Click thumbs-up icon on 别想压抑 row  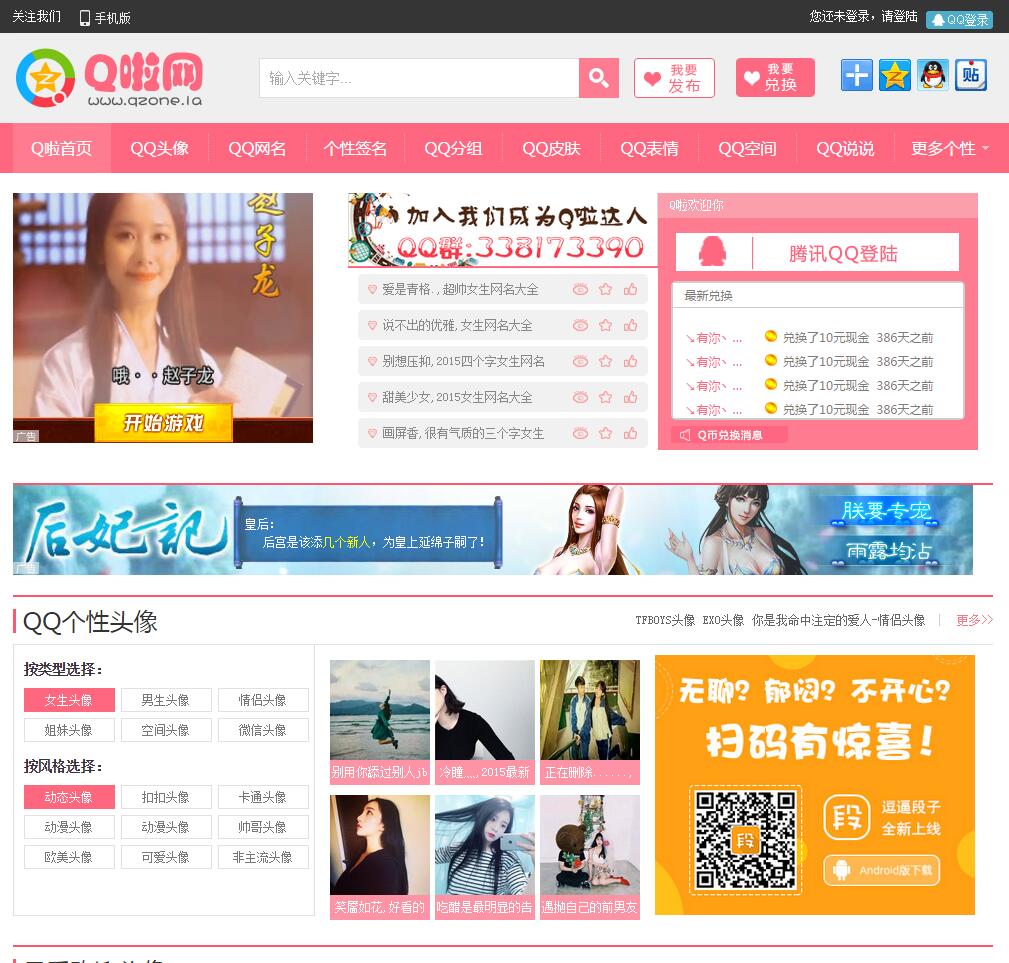point(631,362)
